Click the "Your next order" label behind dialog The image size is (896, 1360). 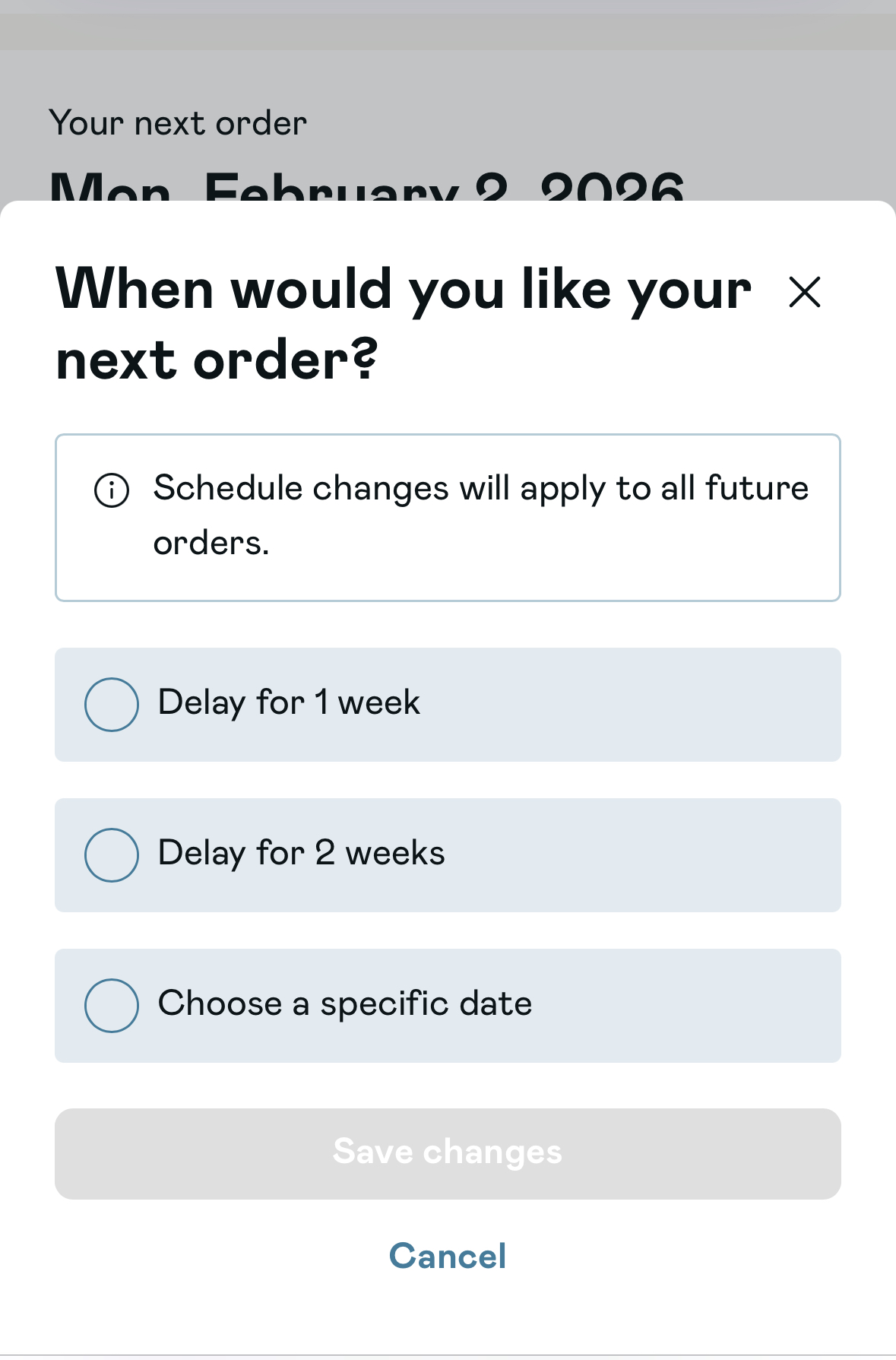pos(179,123)
